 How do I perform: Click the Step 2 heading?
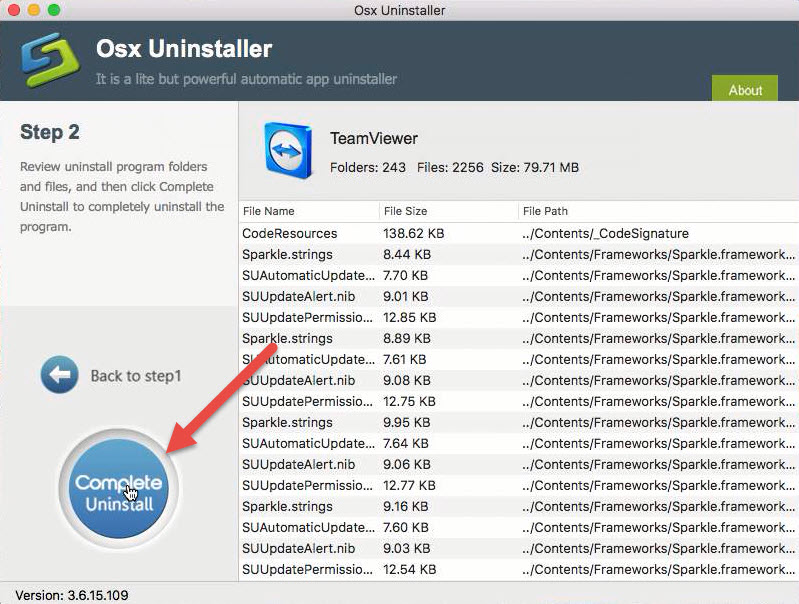[49, 133]
